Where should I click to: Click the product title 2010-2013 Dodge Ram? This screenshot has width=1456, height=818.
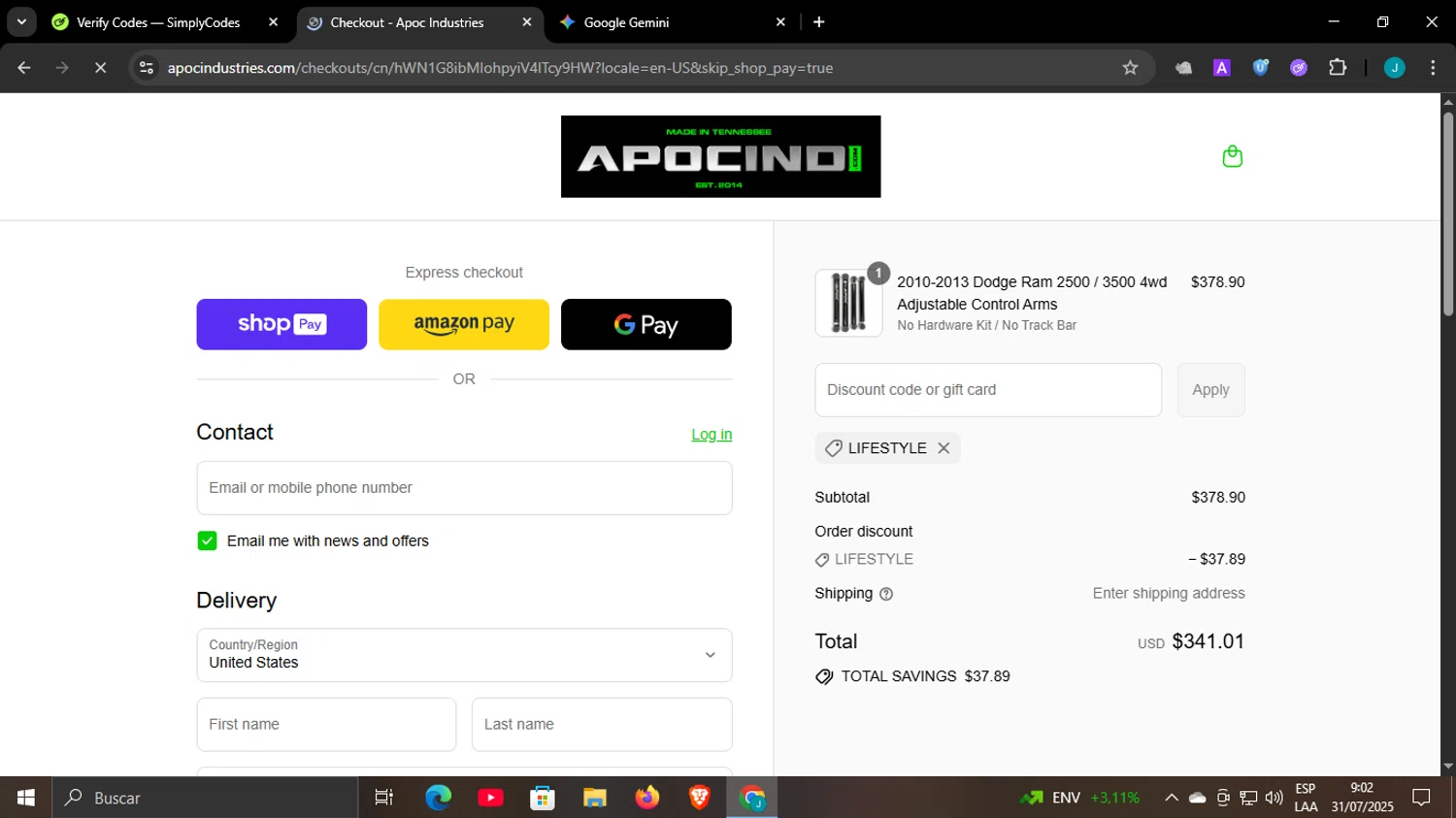[1032, 293]
